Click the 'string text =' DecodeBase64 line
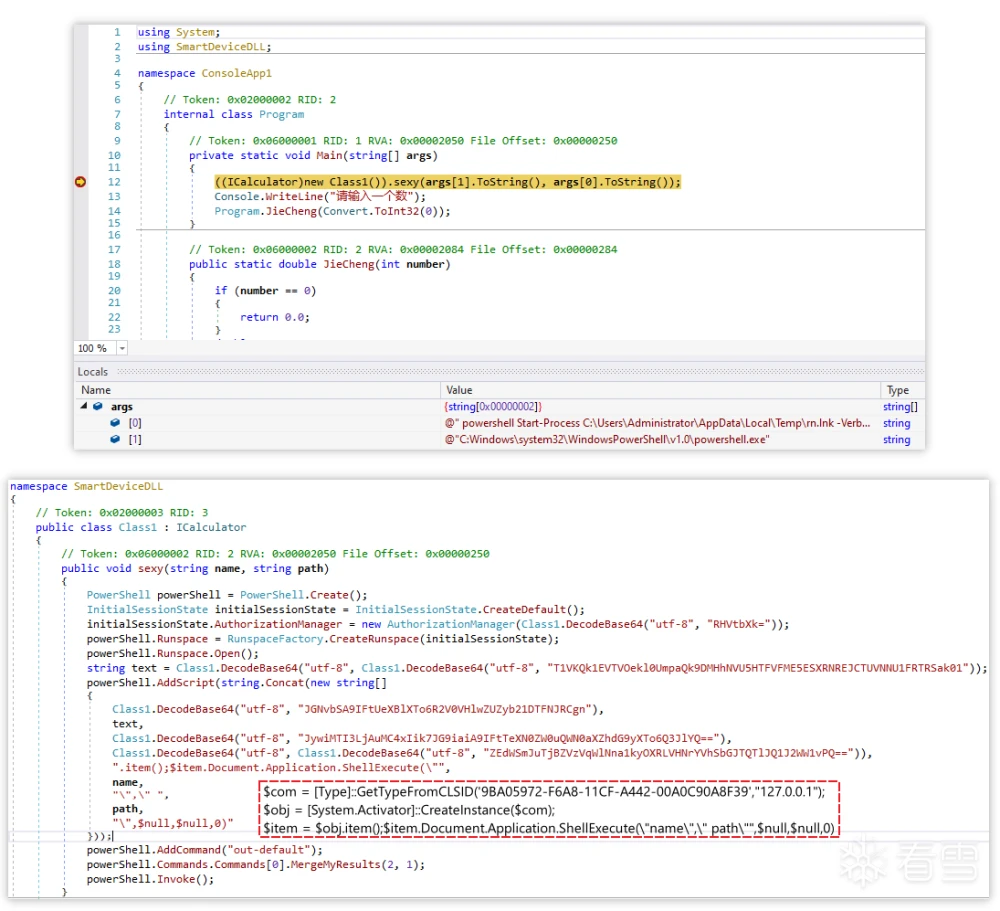Screen dimensions: 1000x911 point(537,668)
